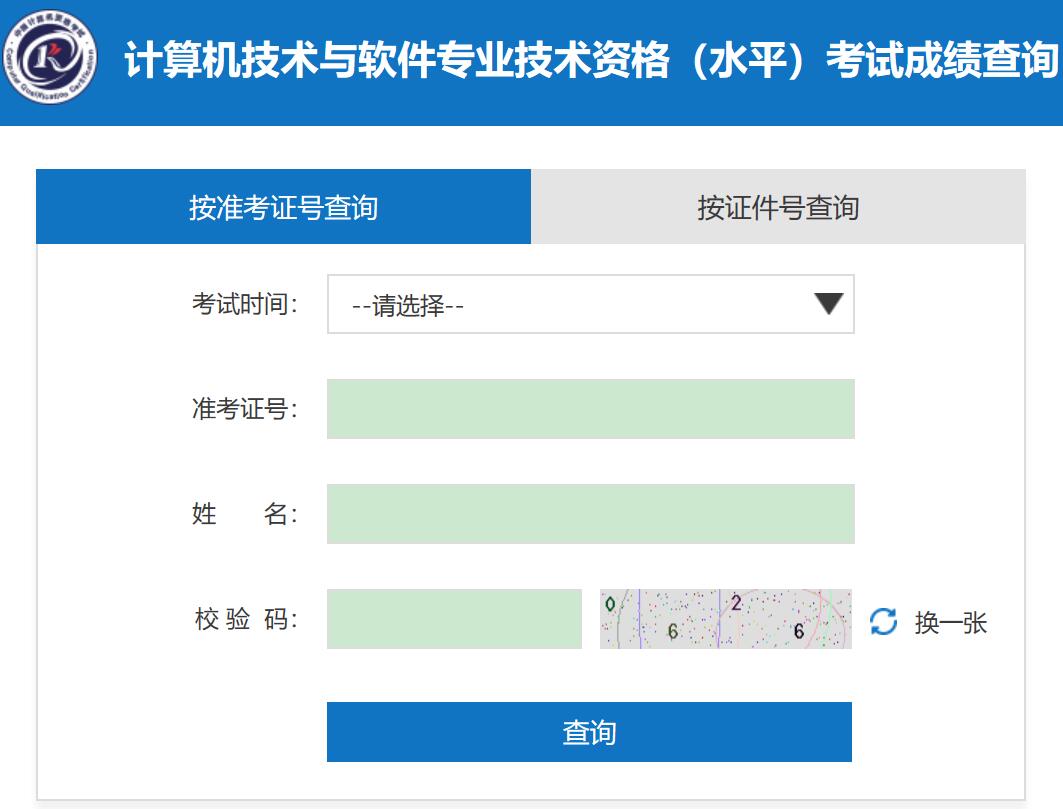Click the dropdown arrow for exam time
This screenshot has height=809, width=1063.
coord(828,304)
